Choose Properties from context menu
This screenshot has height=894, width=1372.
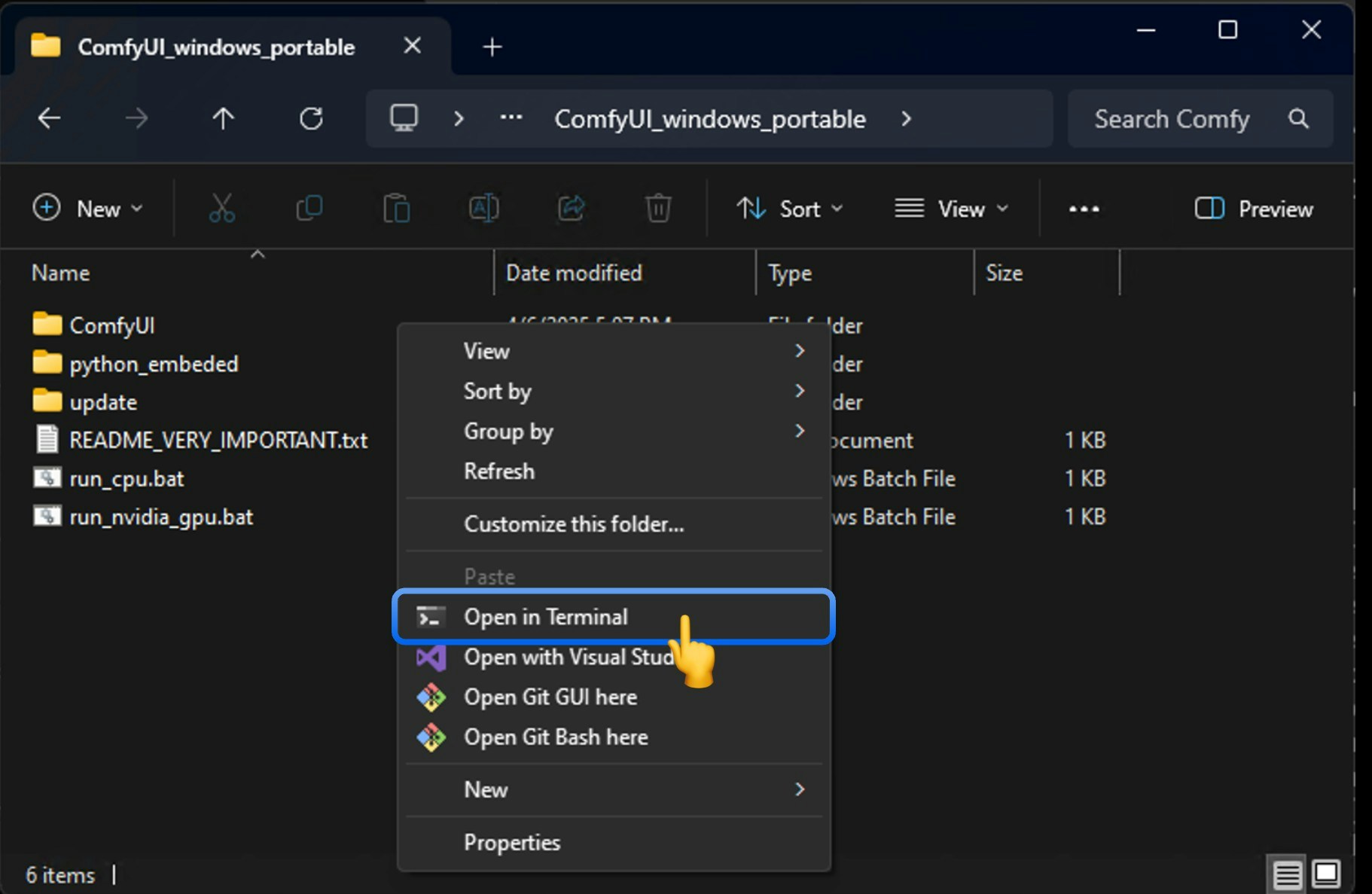tap(614, 842)
